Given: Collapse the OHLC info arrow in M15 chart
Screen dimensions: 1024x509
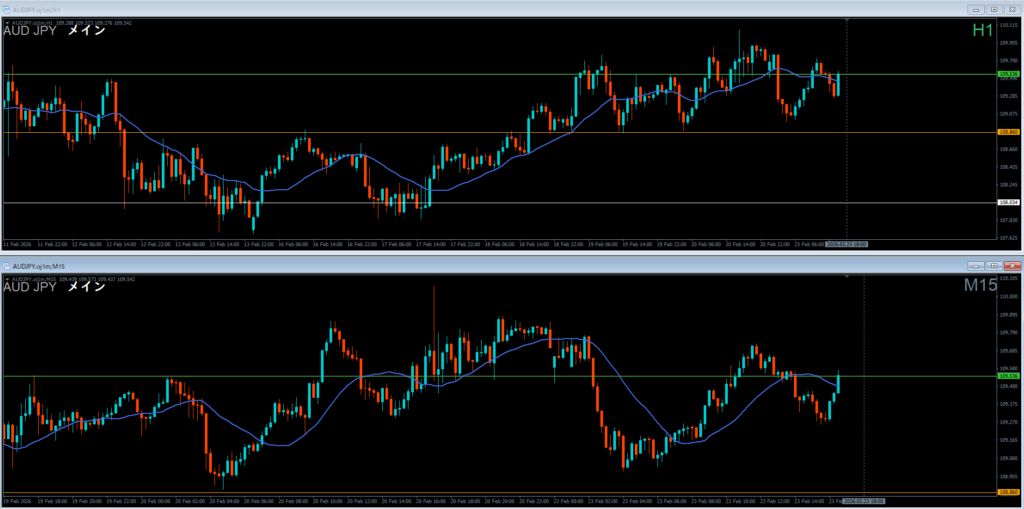Looking at the screenshot, I should 8,277.
